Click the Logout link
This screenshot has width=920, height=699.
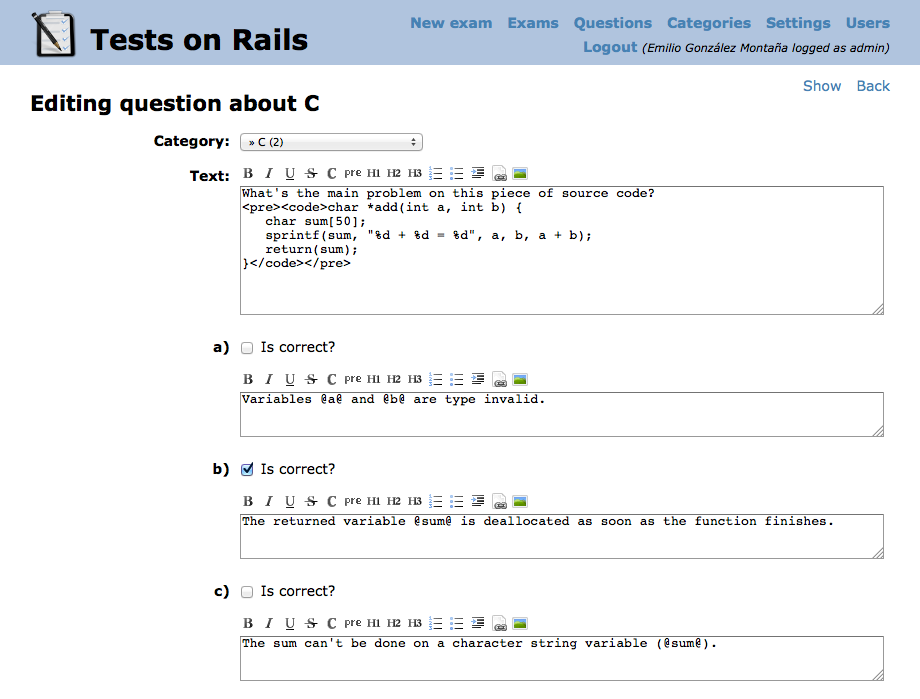pos(610,47)
